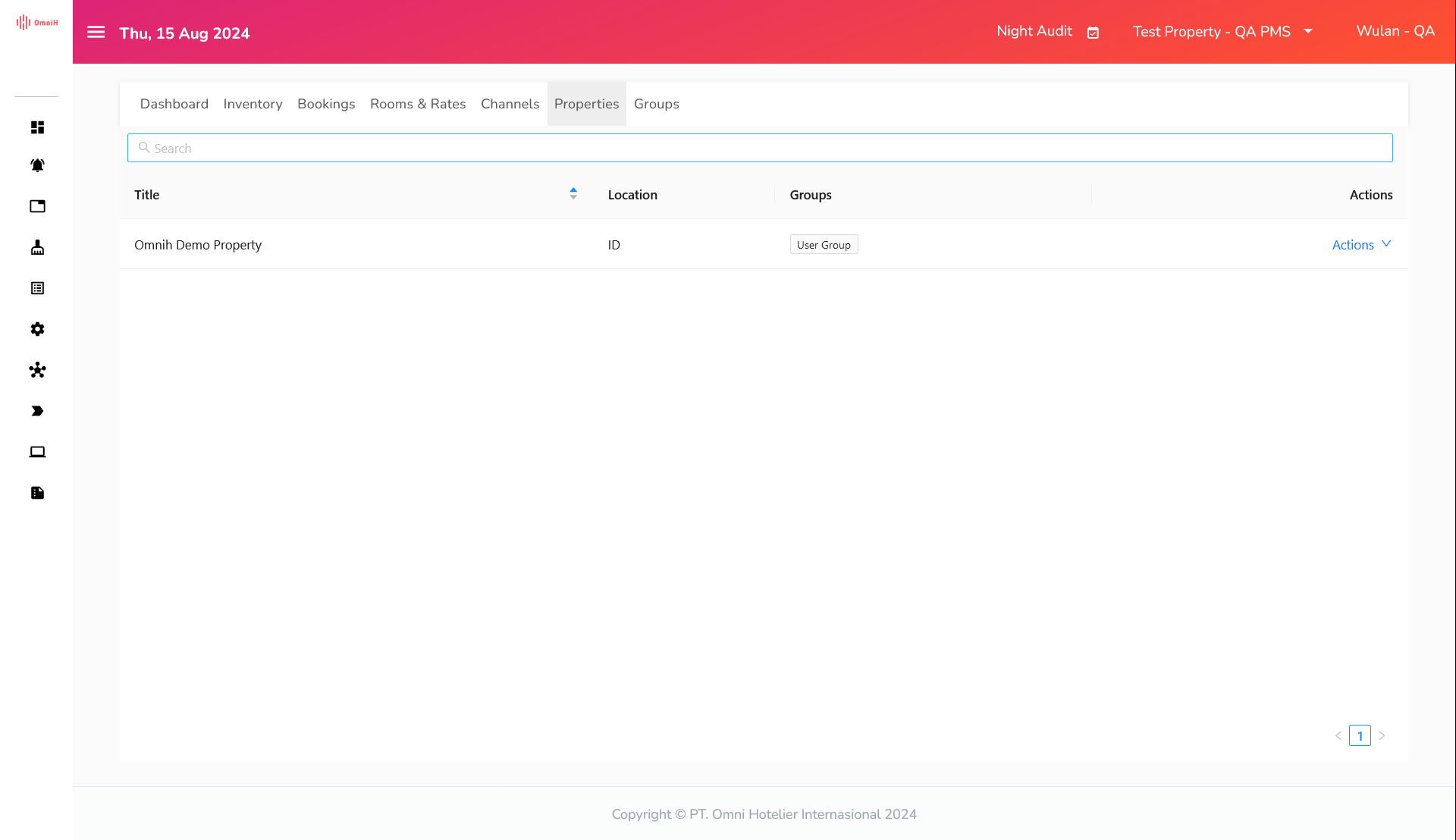The width and height of the screenshot is (1456, 840).
Task: Click the User Group tag
Action: click(x=824, y=244)
